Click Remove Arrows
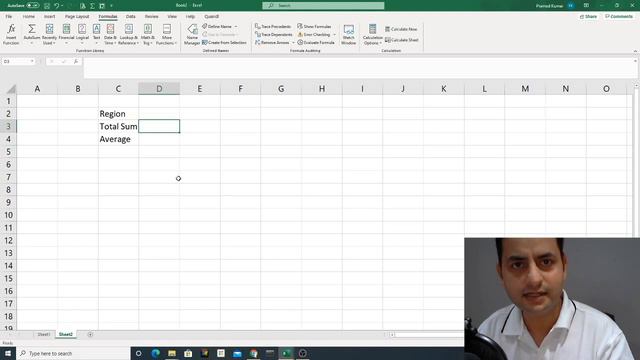 tap(272, 42)
